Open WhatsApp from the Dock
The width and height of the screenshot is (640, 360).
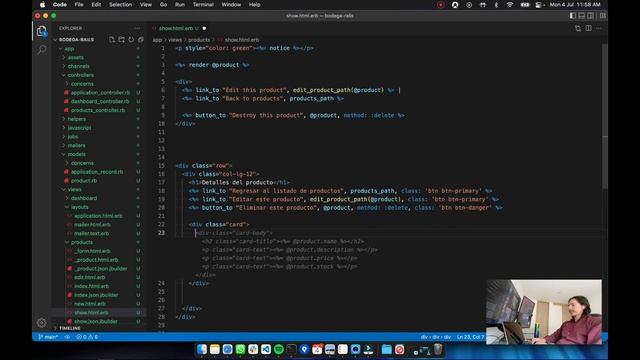[240, 349]
